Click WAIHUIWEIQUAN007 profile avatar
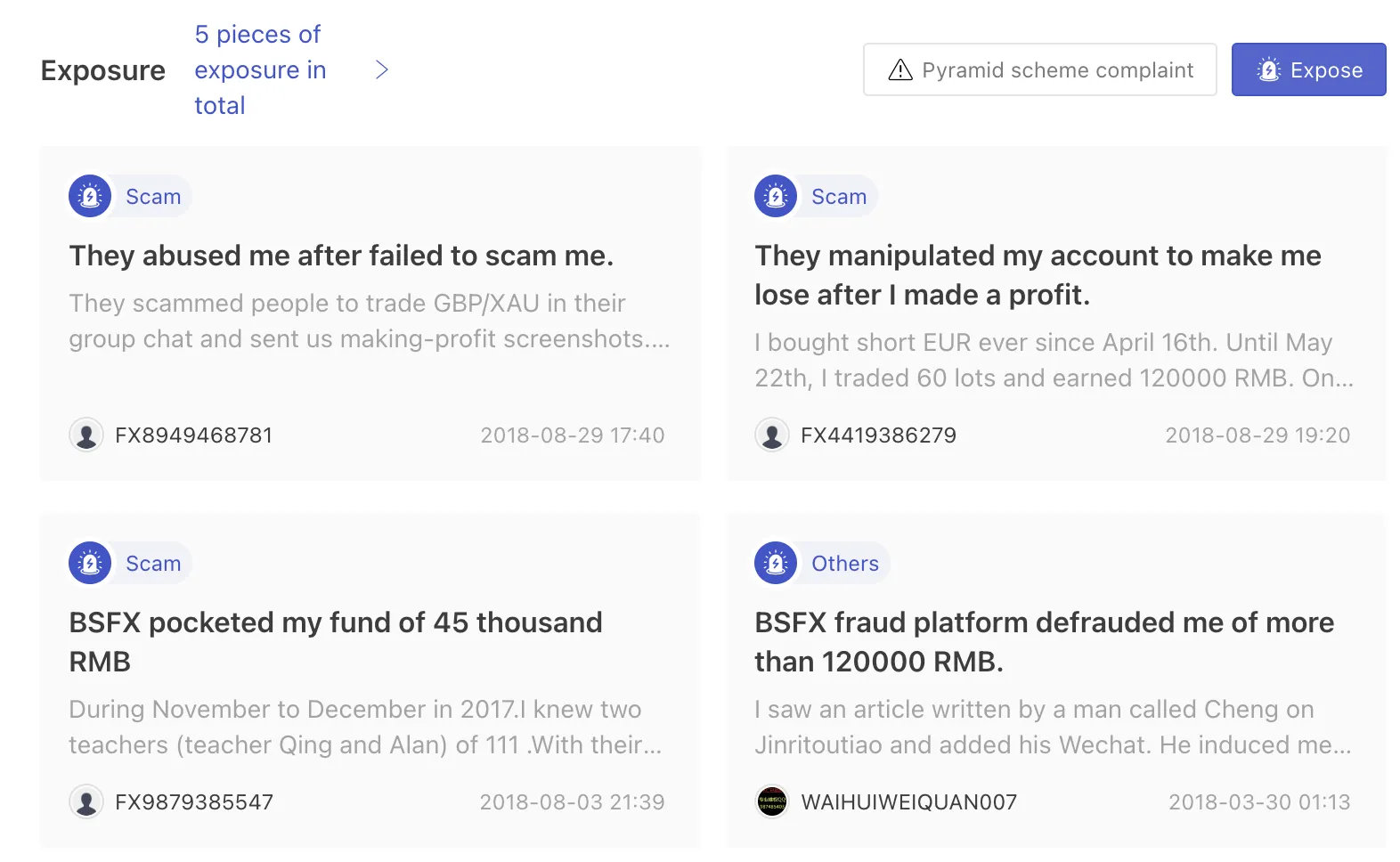Screen dimensions: 1400x862 point(772,801)
